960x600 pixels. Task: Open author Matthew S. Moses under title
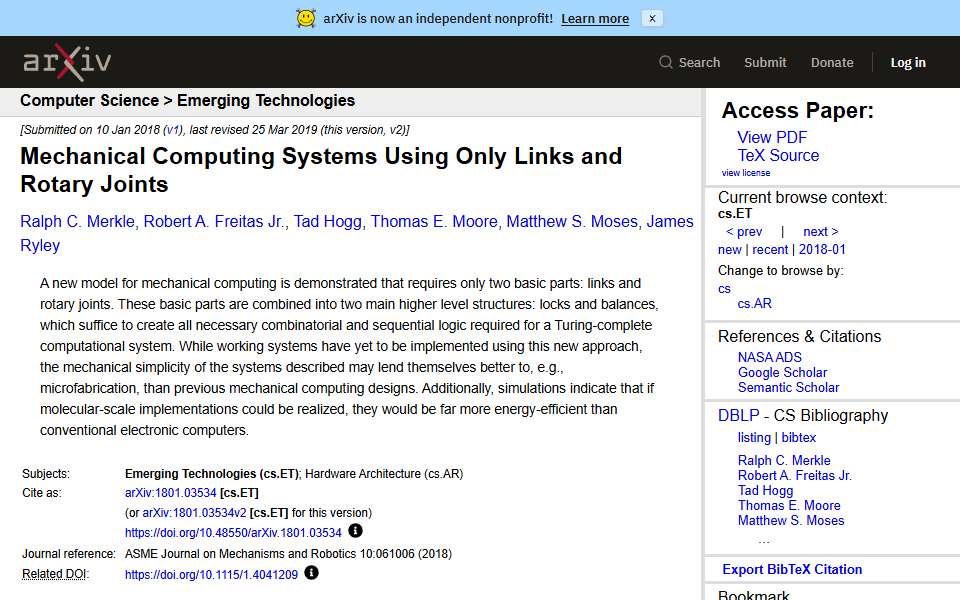pos(572,221)
